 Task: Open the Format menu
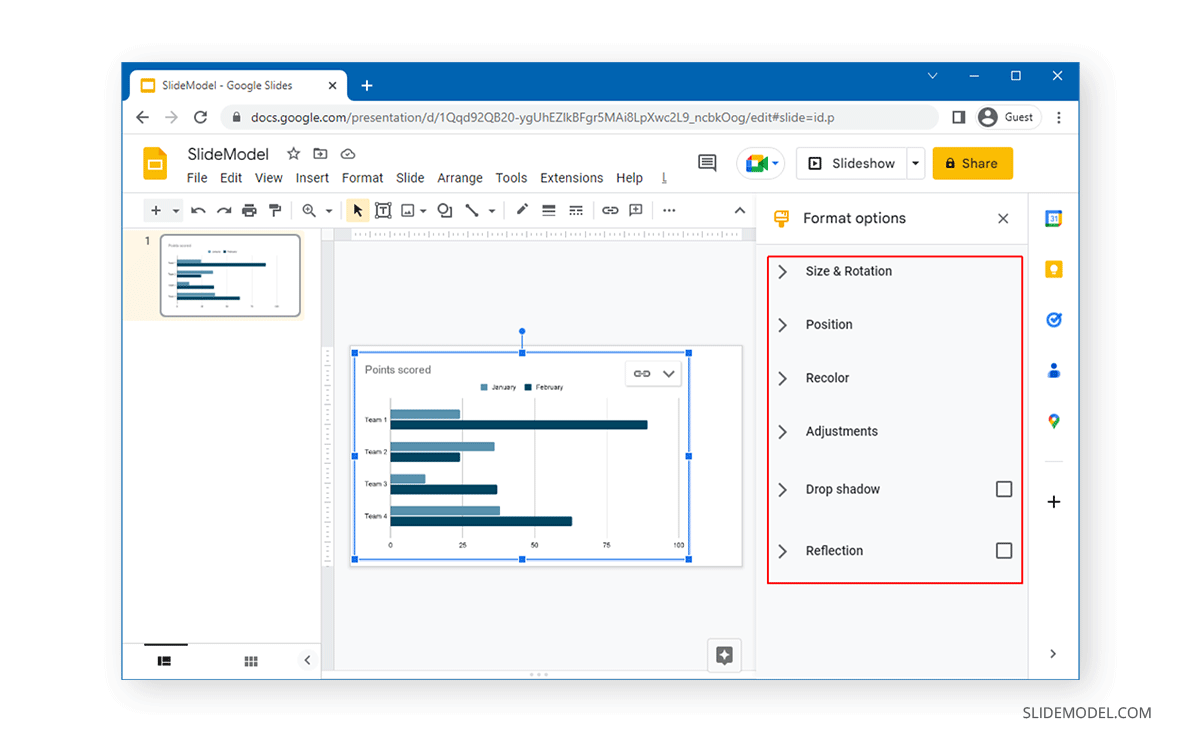tap(362, 178)
